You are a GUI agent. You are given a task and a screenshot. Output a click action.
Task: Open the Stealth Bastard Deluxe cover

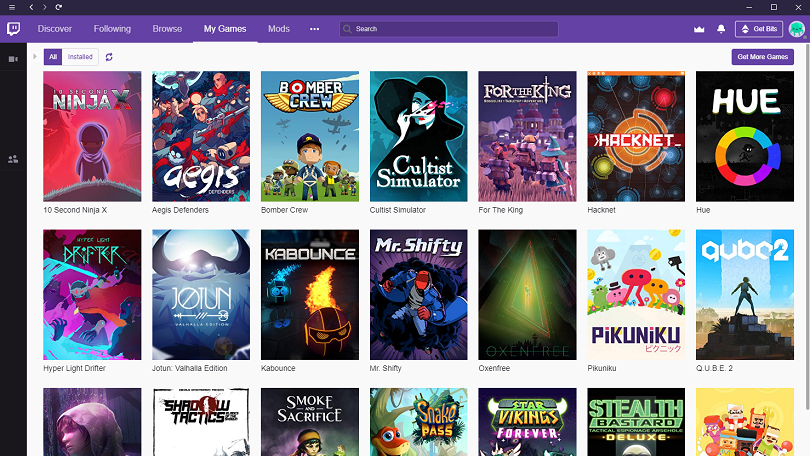click(636, 422)
